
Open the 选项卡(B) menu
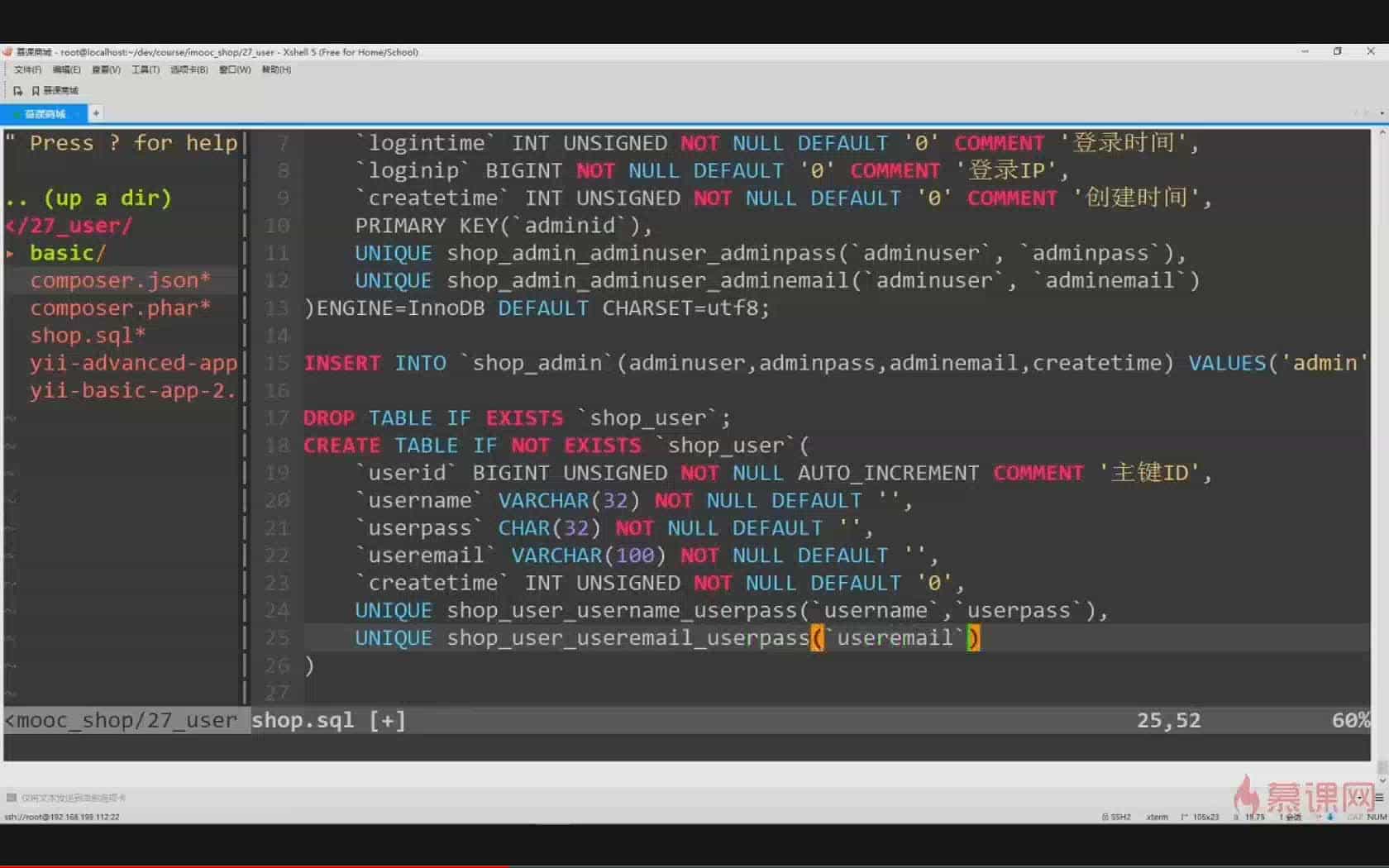click(x=189, y=69)
